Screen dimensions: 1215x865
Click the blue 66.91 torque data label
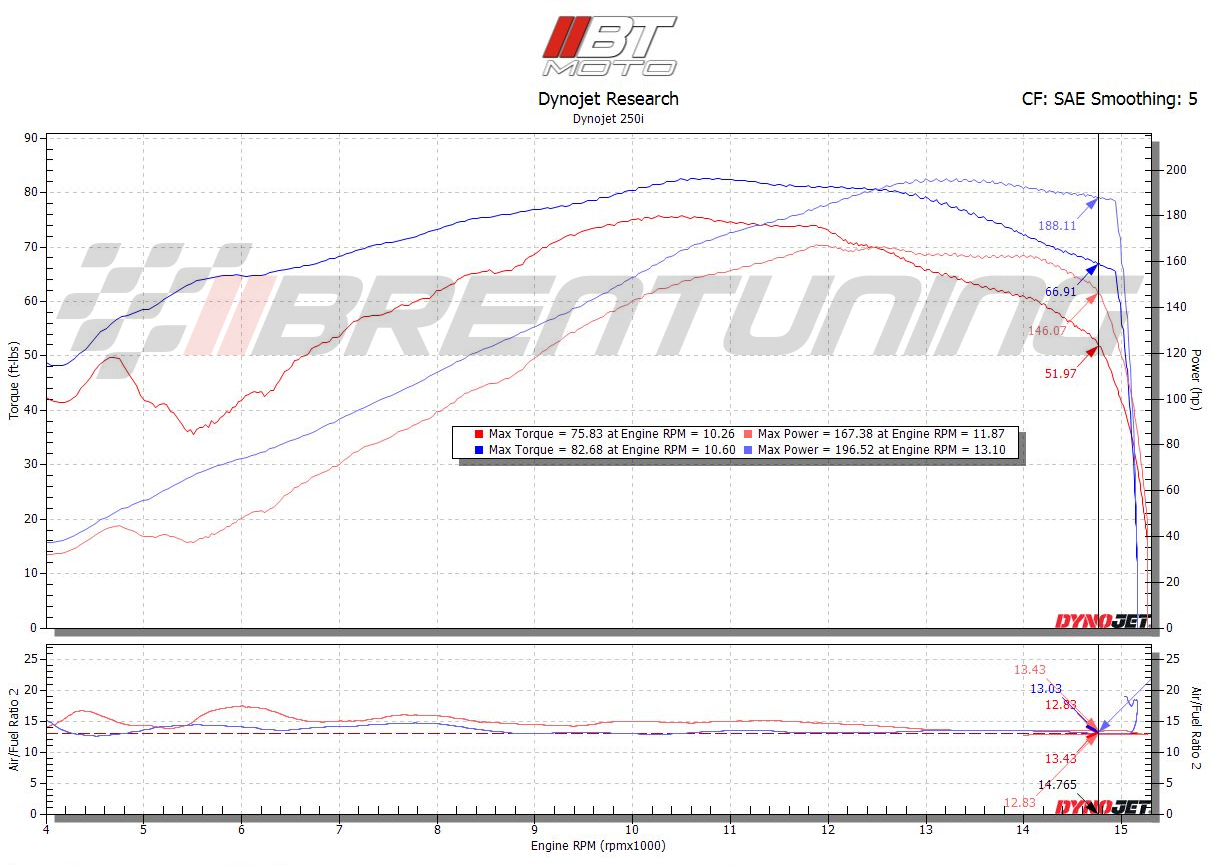[x=1061, y=292]
